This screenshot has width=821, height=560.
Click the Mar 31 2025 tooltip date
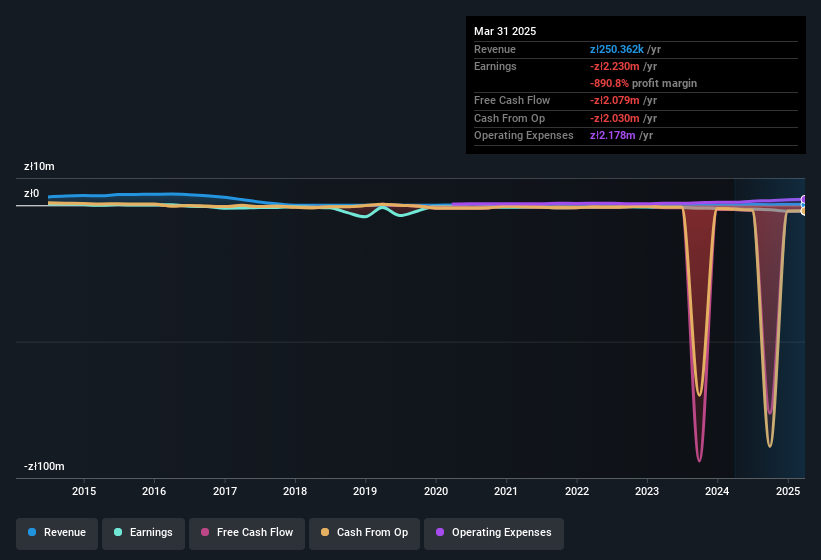coord(505,31)
